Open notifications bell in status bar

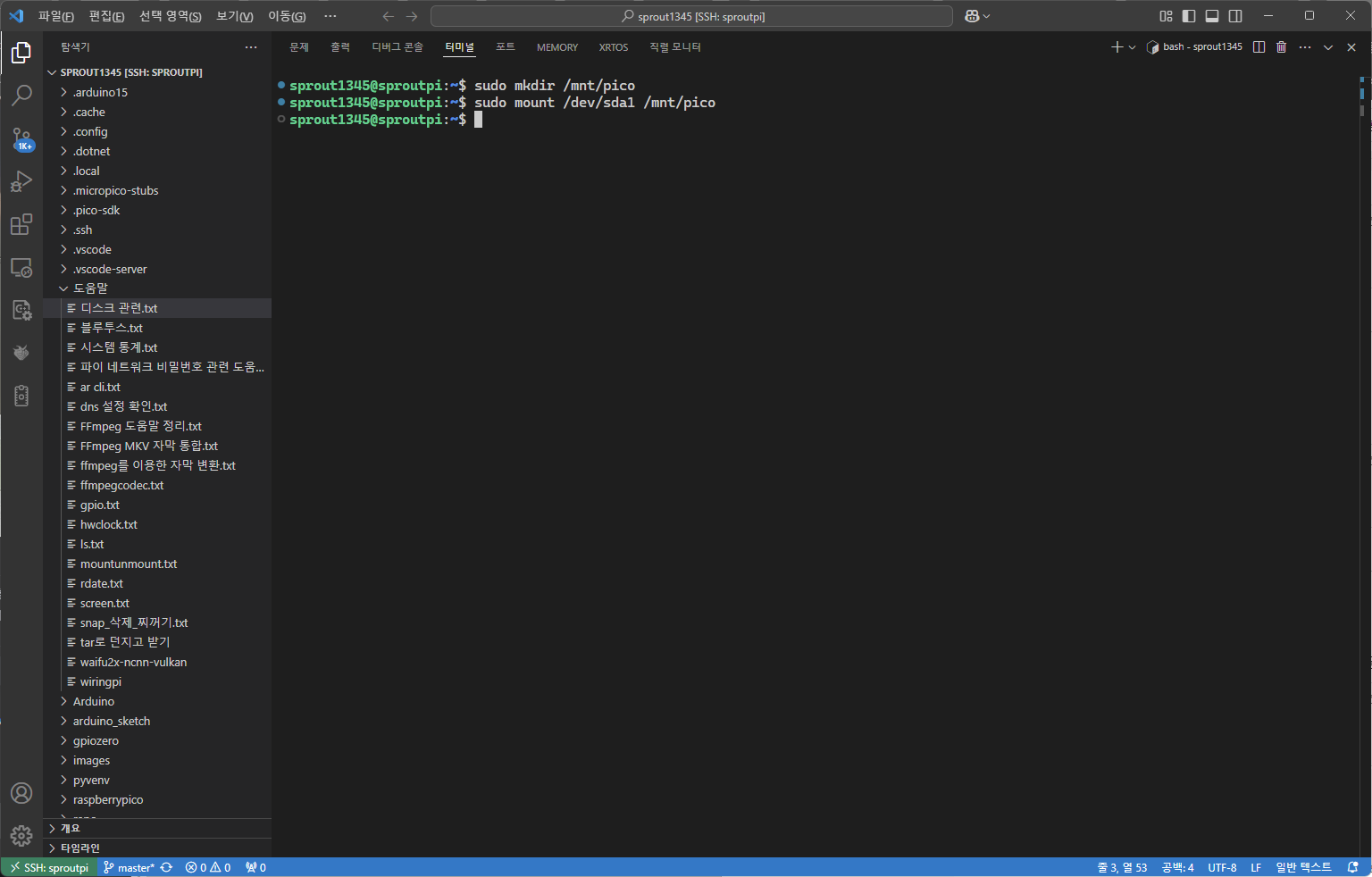click(x=1352, y=867)
